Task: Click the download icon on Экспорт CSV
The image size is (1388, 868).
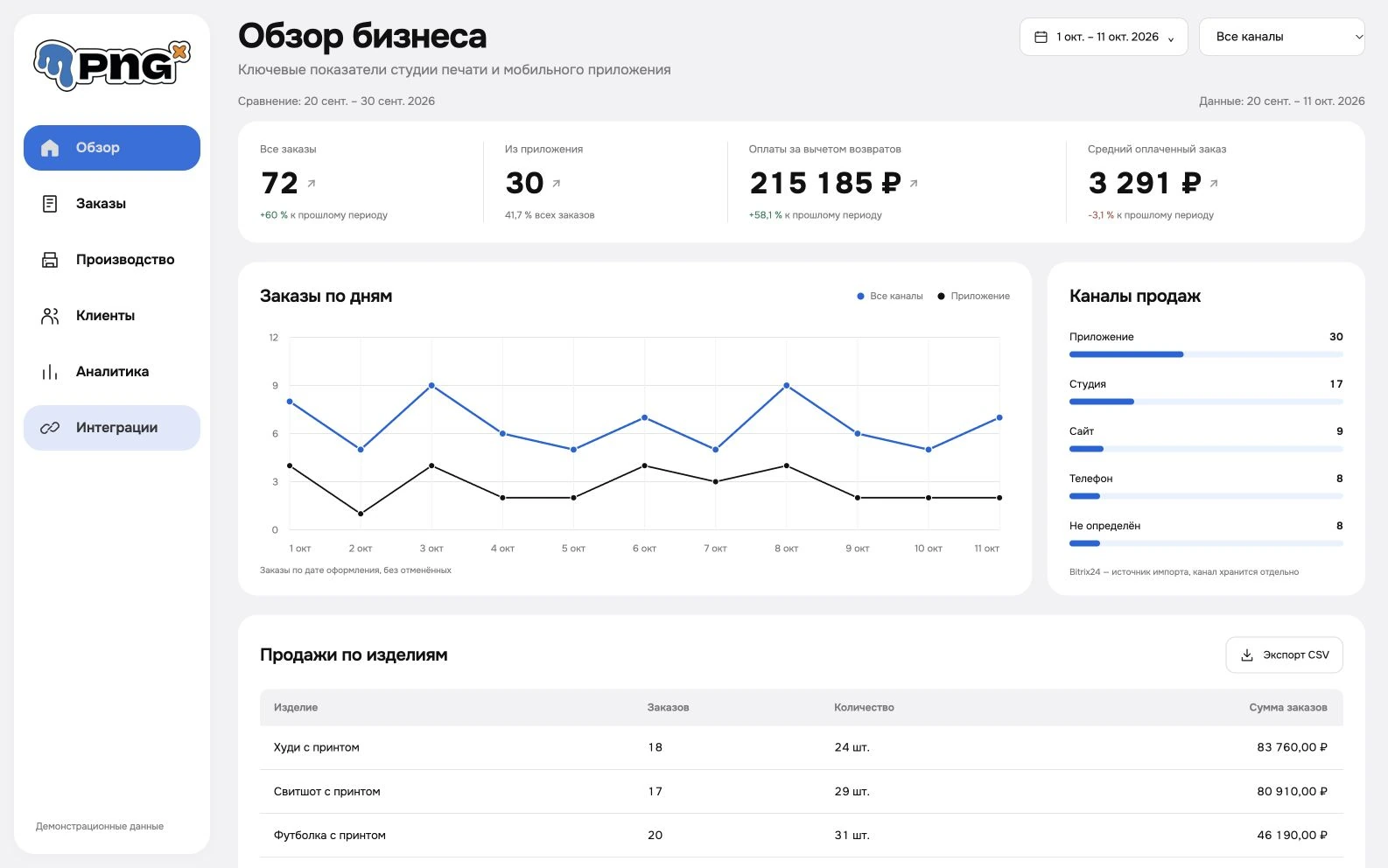Action: (x=1247, y=654)
